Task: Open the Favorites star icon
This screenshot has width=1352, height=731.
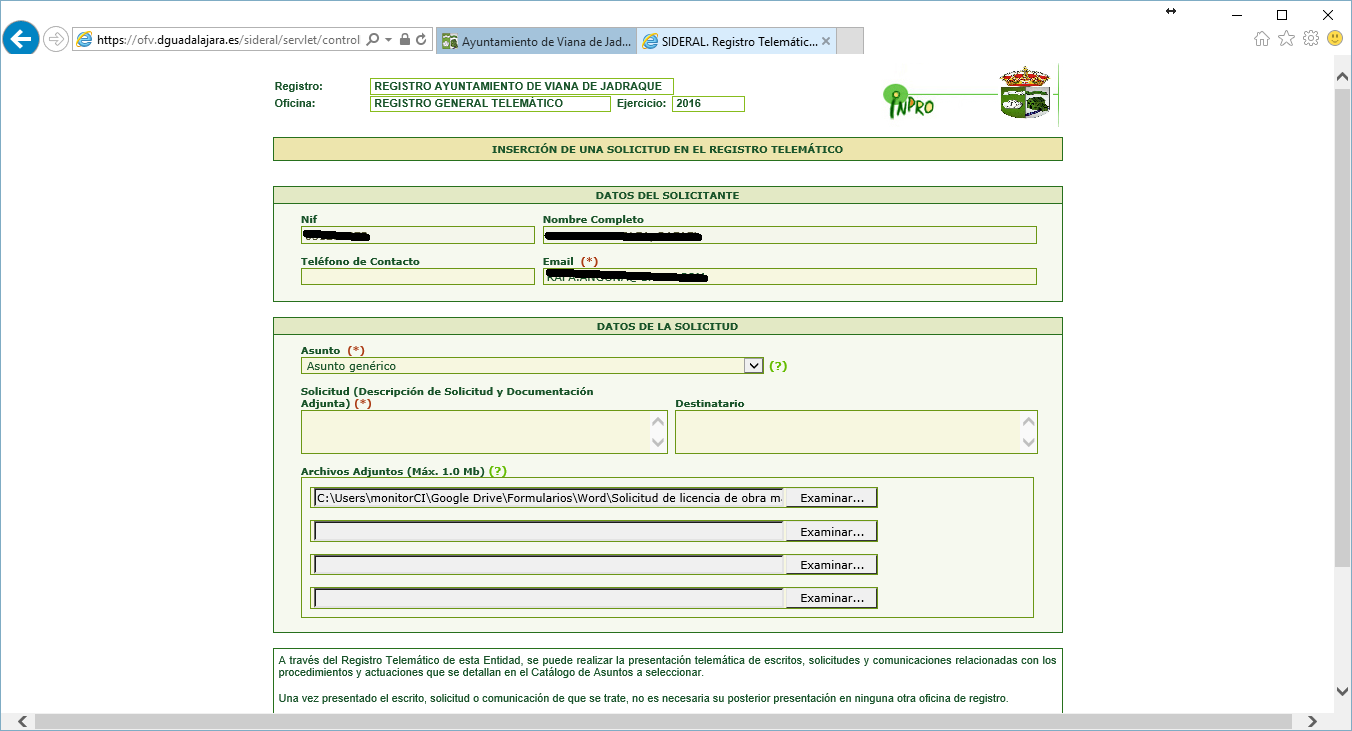Action: [x=1286, y=39]
